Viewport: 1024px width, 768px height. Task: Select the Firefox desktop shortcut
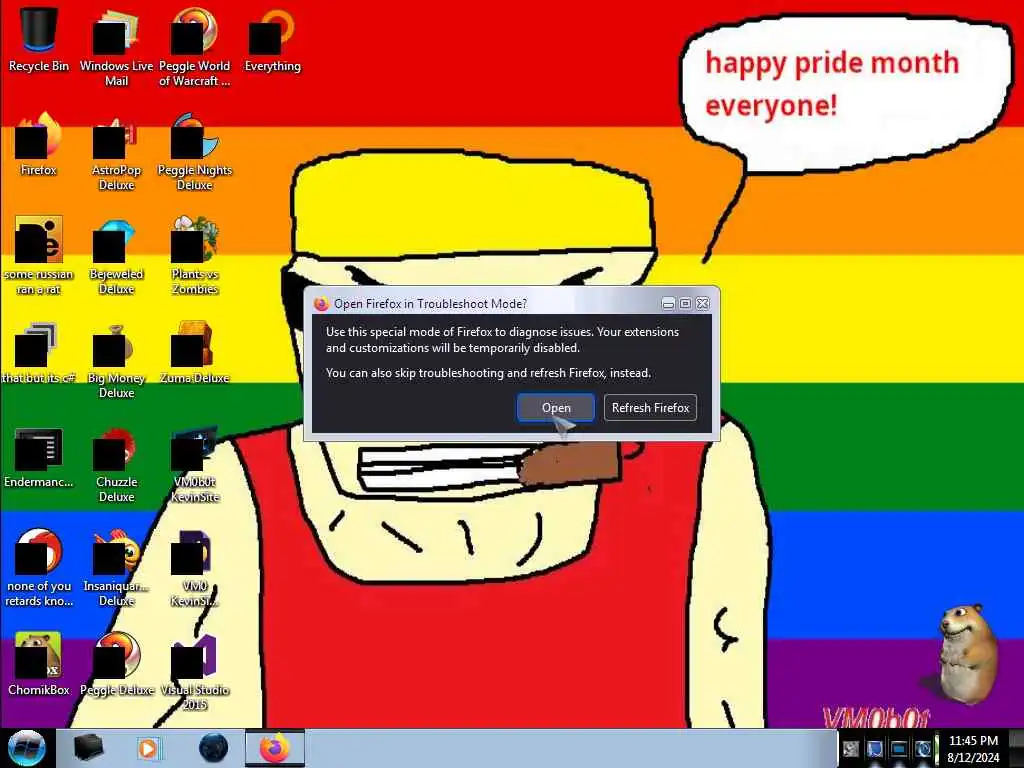pos(39,145)
